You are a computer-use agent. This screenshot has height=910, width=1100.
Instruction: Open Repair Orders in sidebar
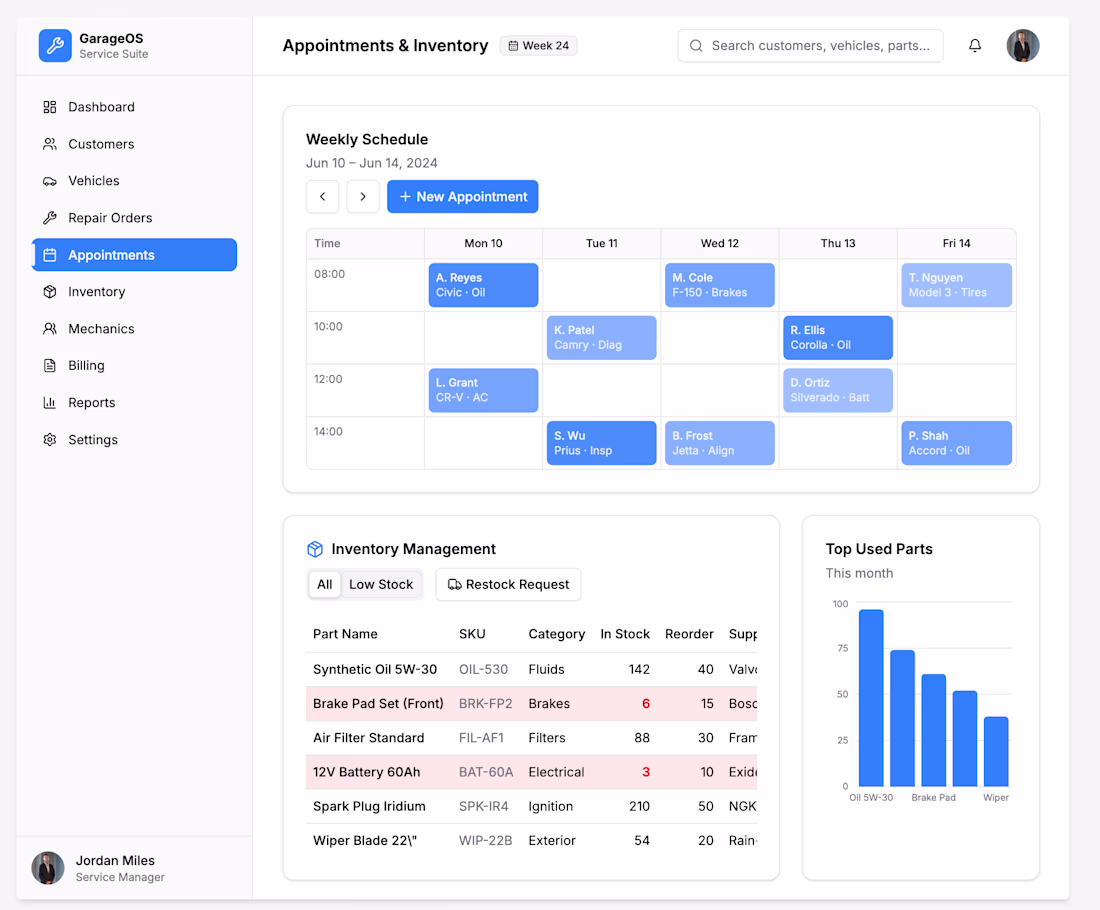134,218
